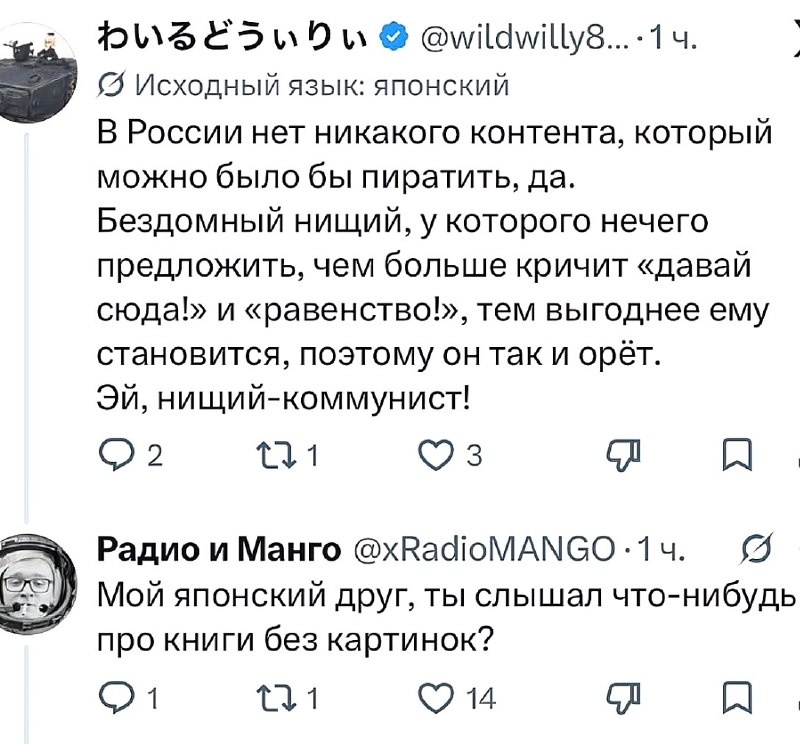Retweet the Радио и Манго reply
This screenshot has height=744, width=800.
click(x=276, y=697)
